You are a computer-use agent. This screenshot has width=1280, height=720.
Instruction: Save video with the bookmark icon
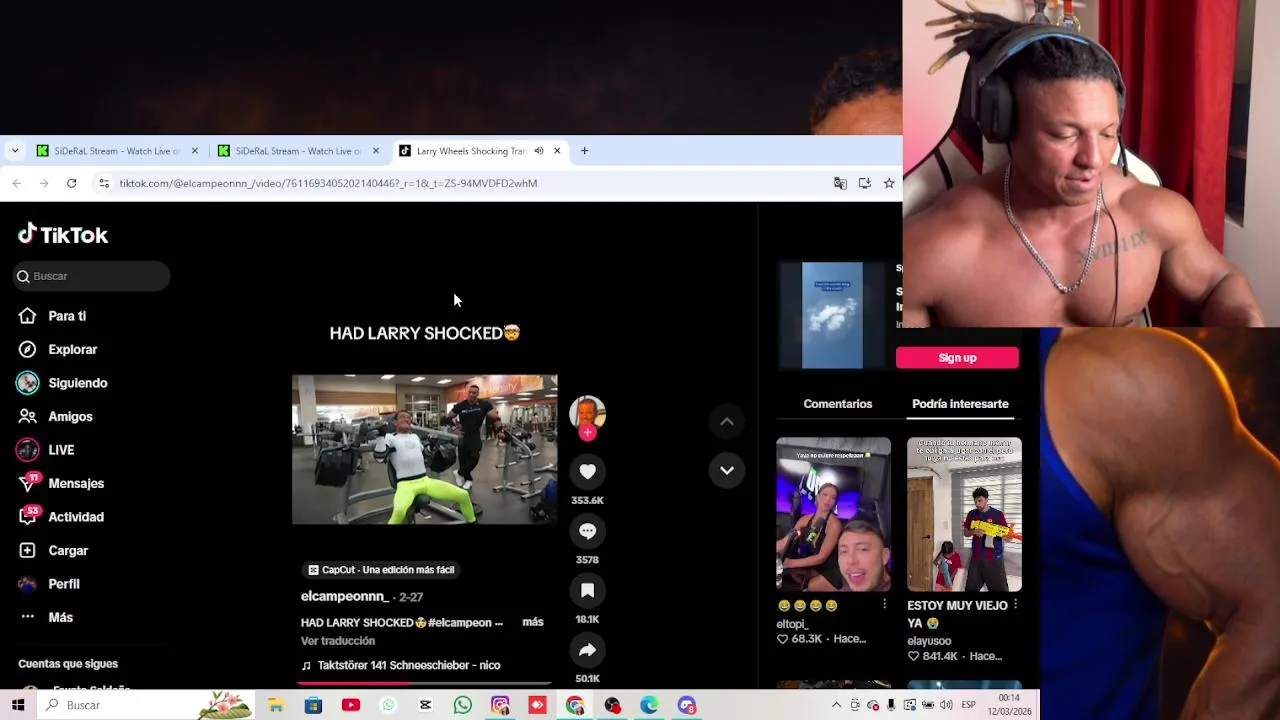587,590
